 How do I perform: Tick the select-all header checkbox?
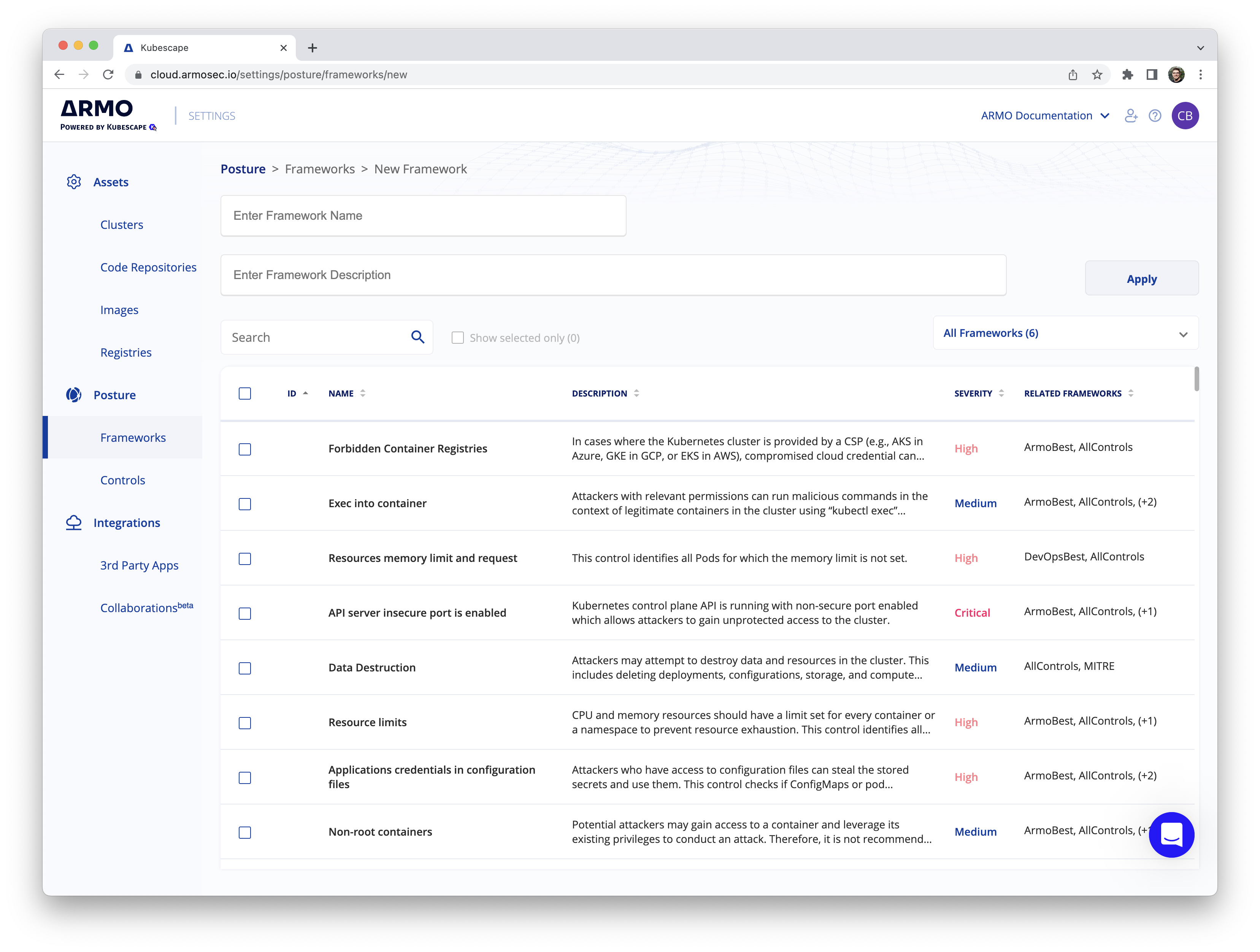pos(245,393)
